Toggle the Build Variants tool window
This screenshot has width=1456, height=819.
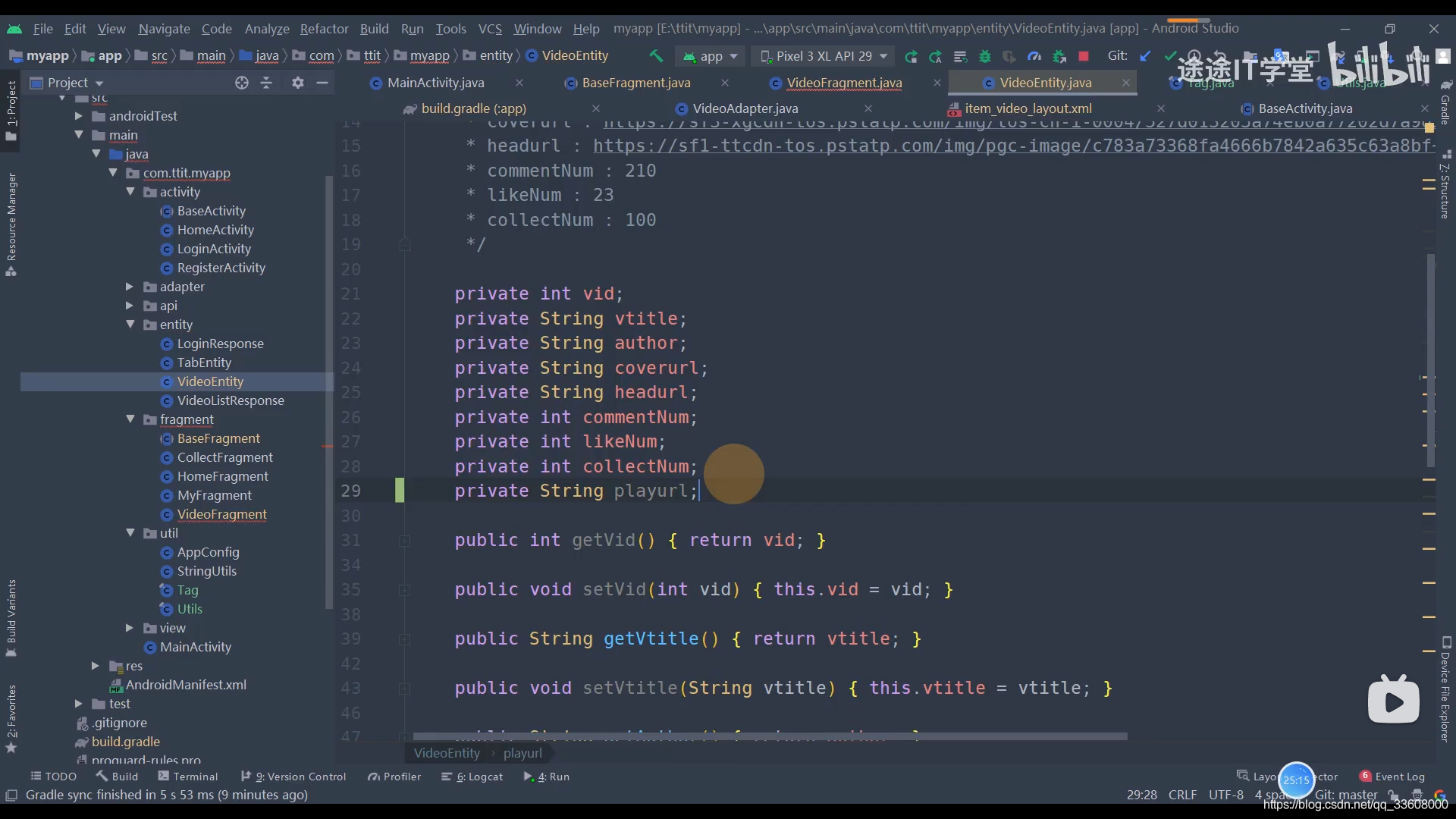[x=11, y=618]
